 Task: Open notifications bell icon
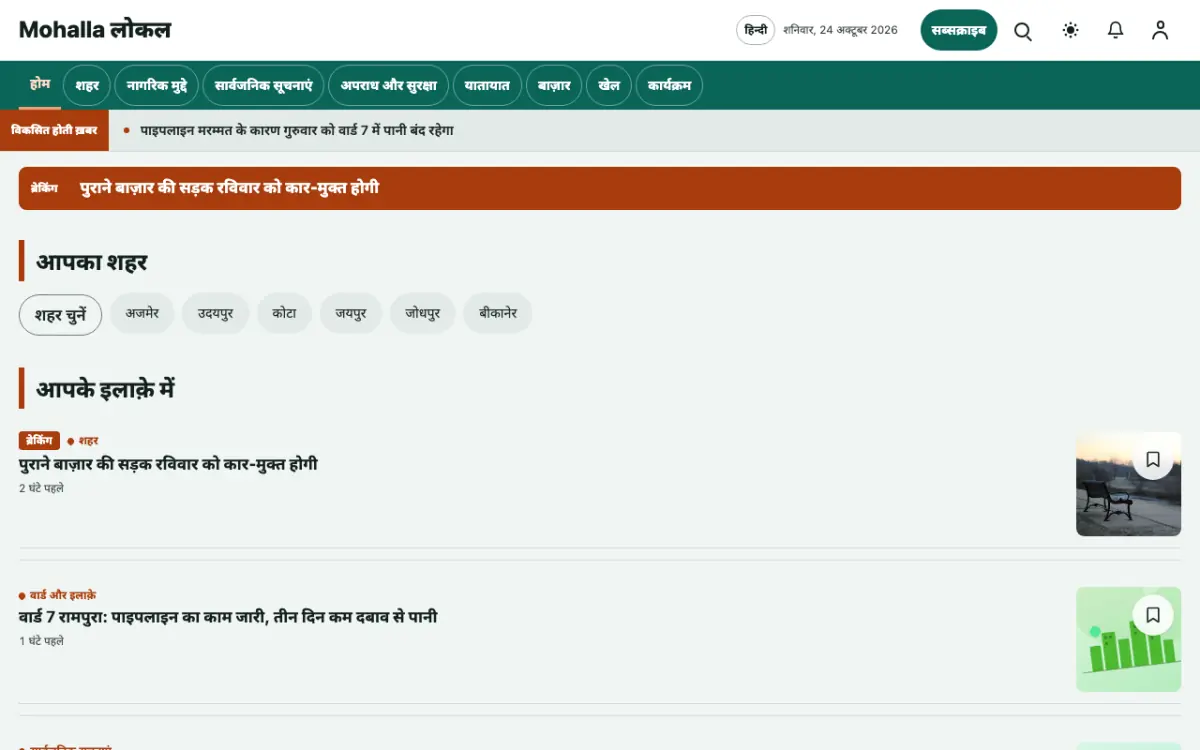tap(1115, 30)
